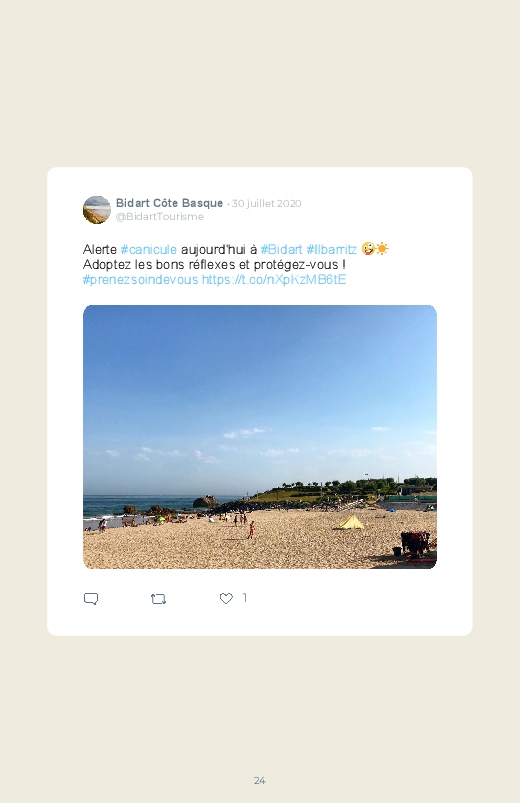Image resolution: width=520 pixels, height=803 pixels.
Task: Click the word 'Alerte' in the tweet
Action: pos(100,249)
